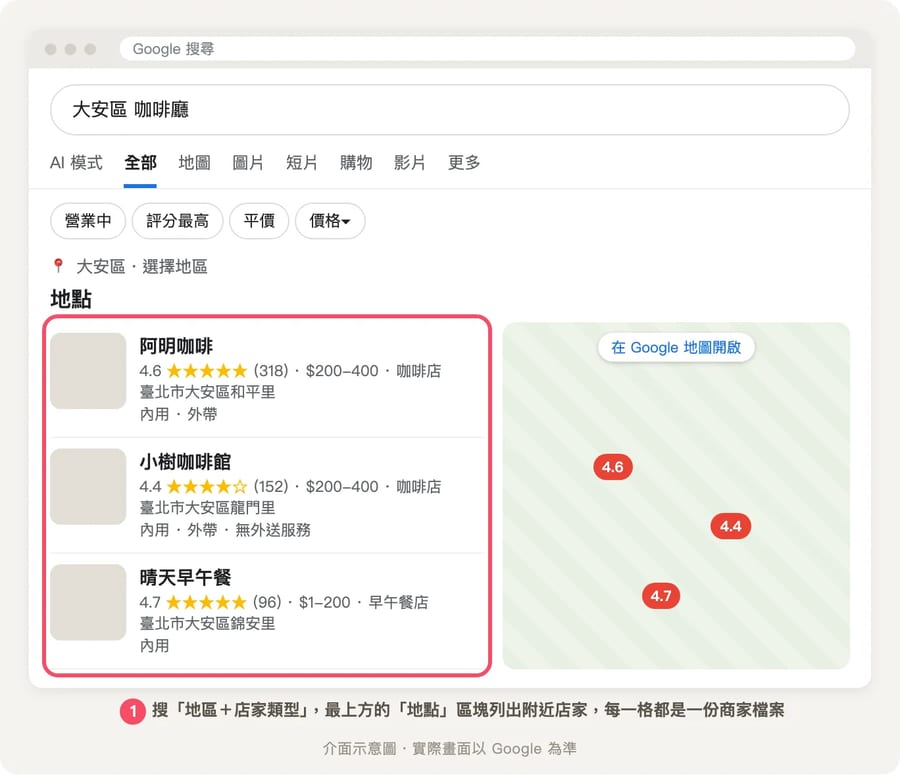This screenshot has height=776, width=900.
Task: Expand the 更多 more tab
Action: 464,163
